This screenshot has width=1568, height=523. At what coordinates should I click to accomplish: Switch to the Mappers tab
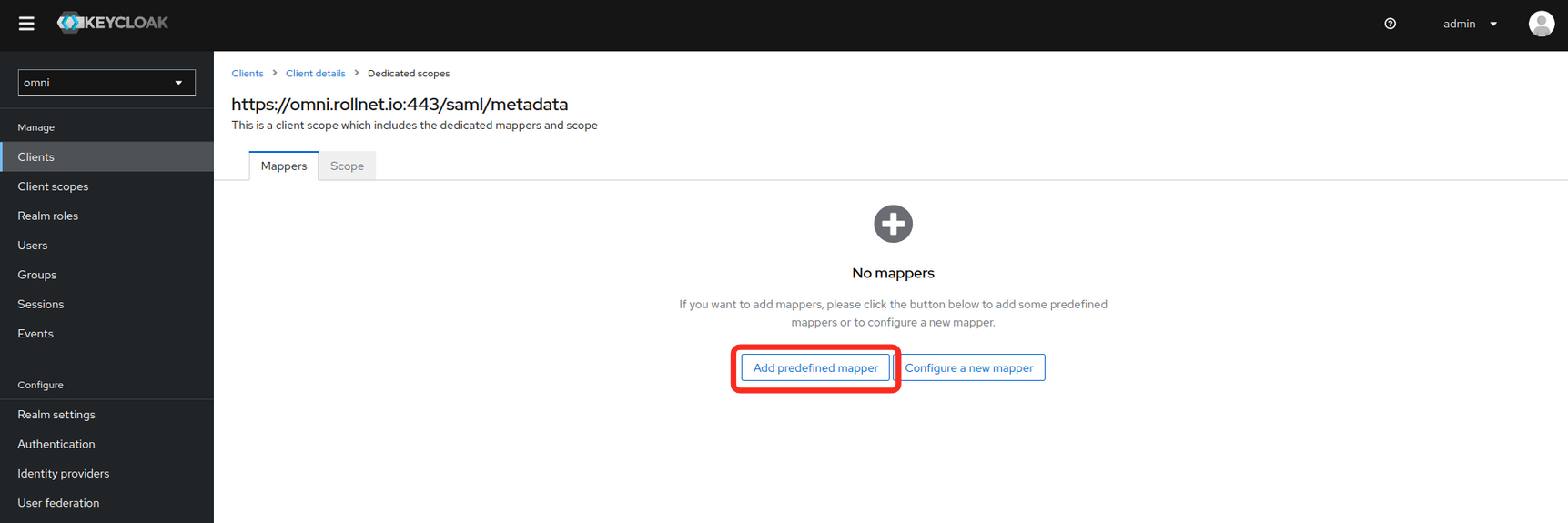pyautogui.click(x=284, y=166)
